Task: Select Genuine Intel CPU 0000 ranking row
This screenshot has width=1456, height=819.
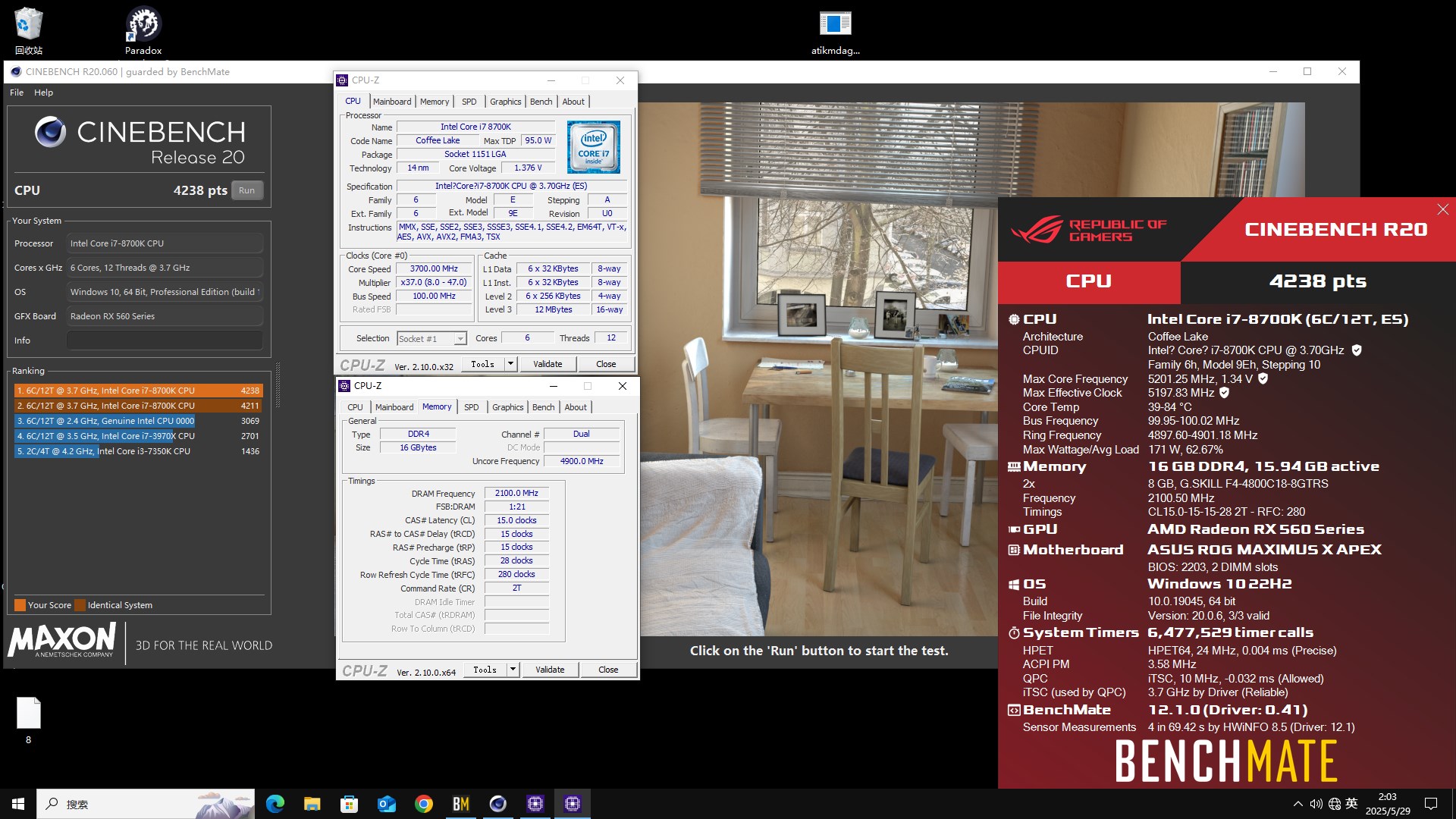Action: (139, 421)
